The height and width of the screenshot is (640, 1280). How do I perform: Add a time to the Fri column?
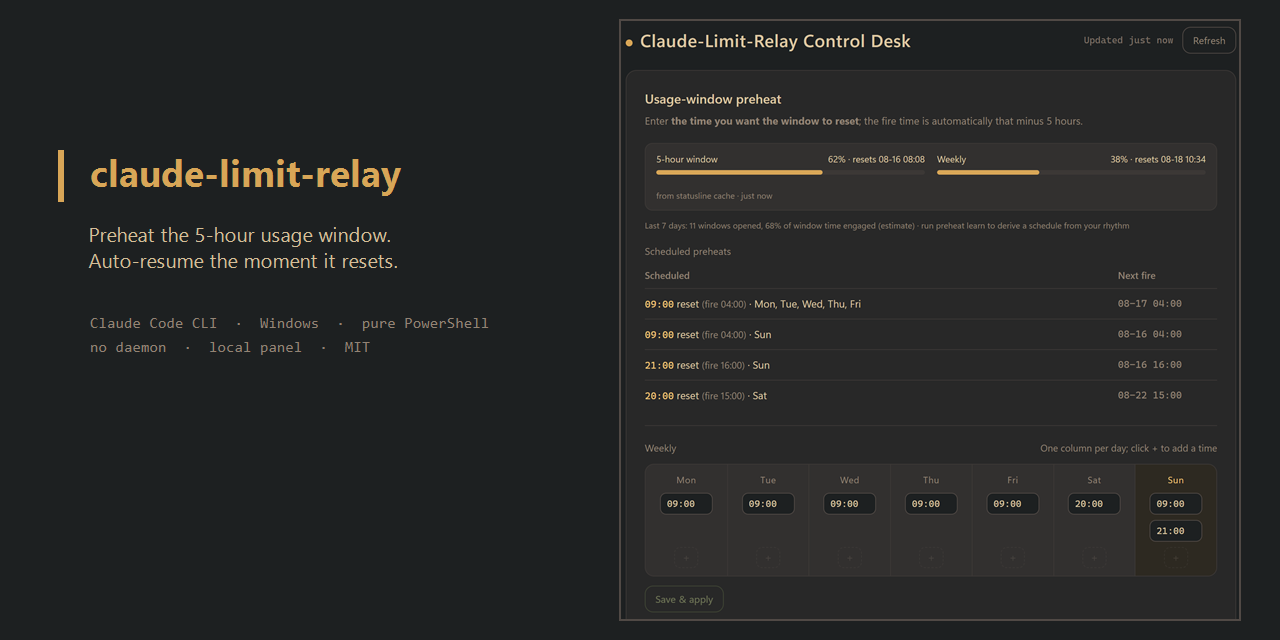[x=1013, y=558]
